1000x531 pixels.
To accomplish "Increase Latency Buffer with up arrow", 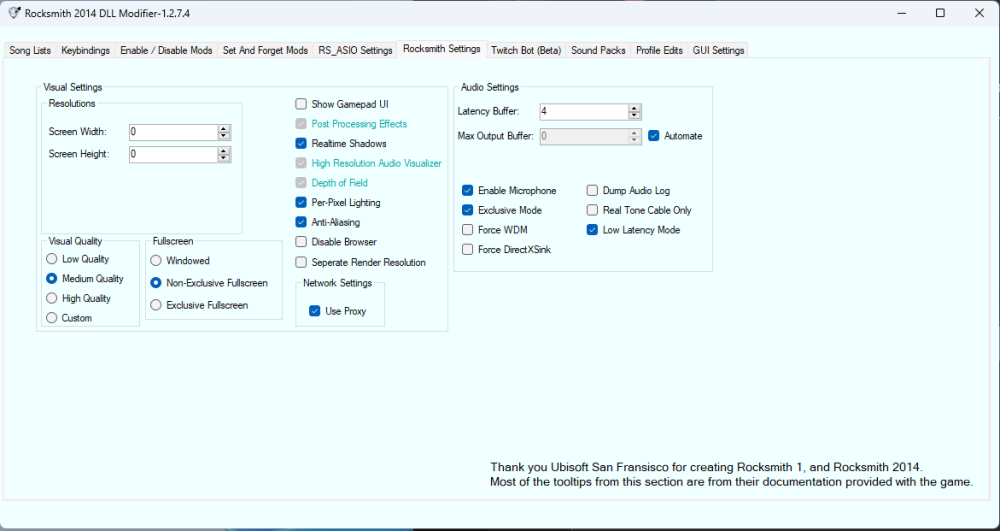I will (x=635, y=108).
